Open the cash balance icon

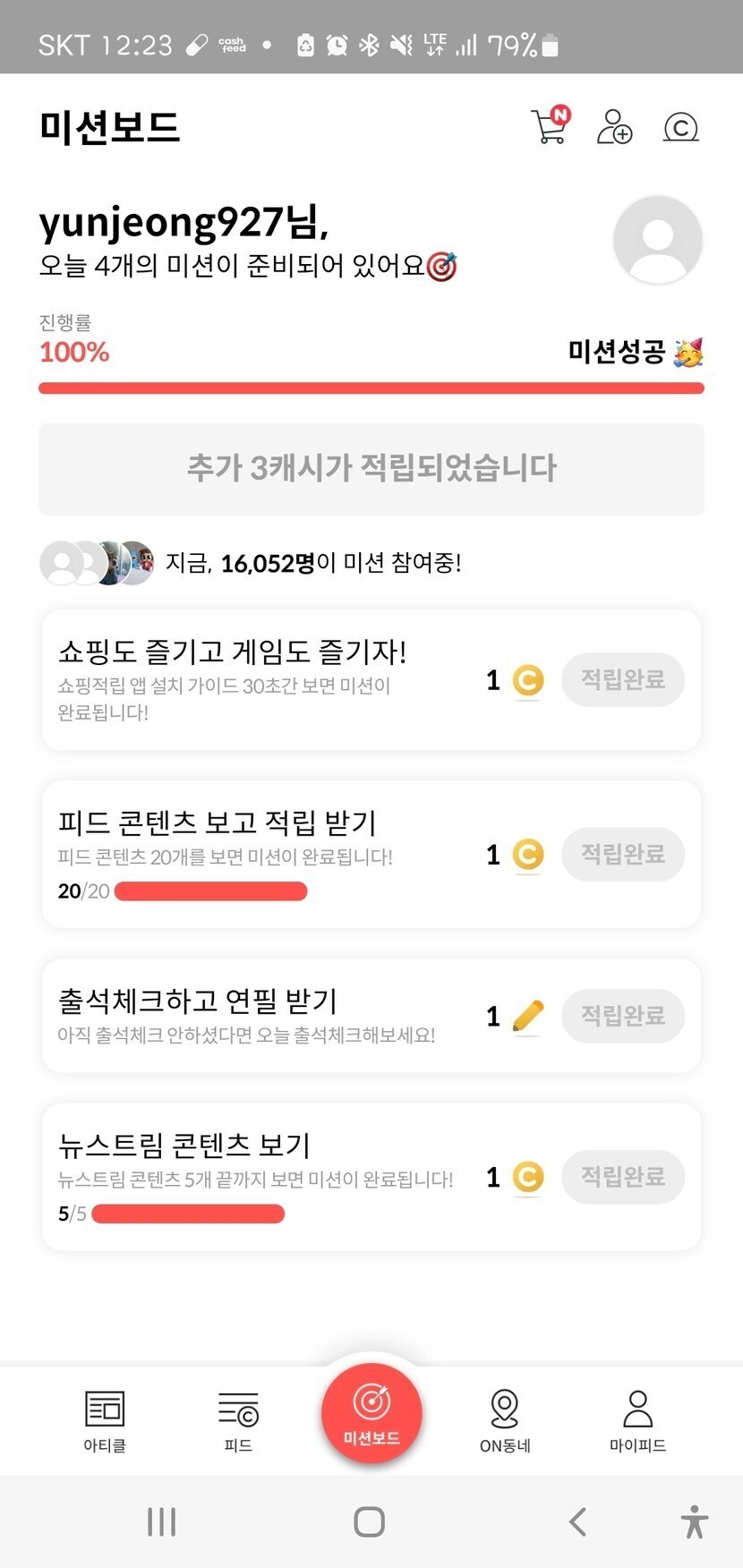[x=680, y=127]
